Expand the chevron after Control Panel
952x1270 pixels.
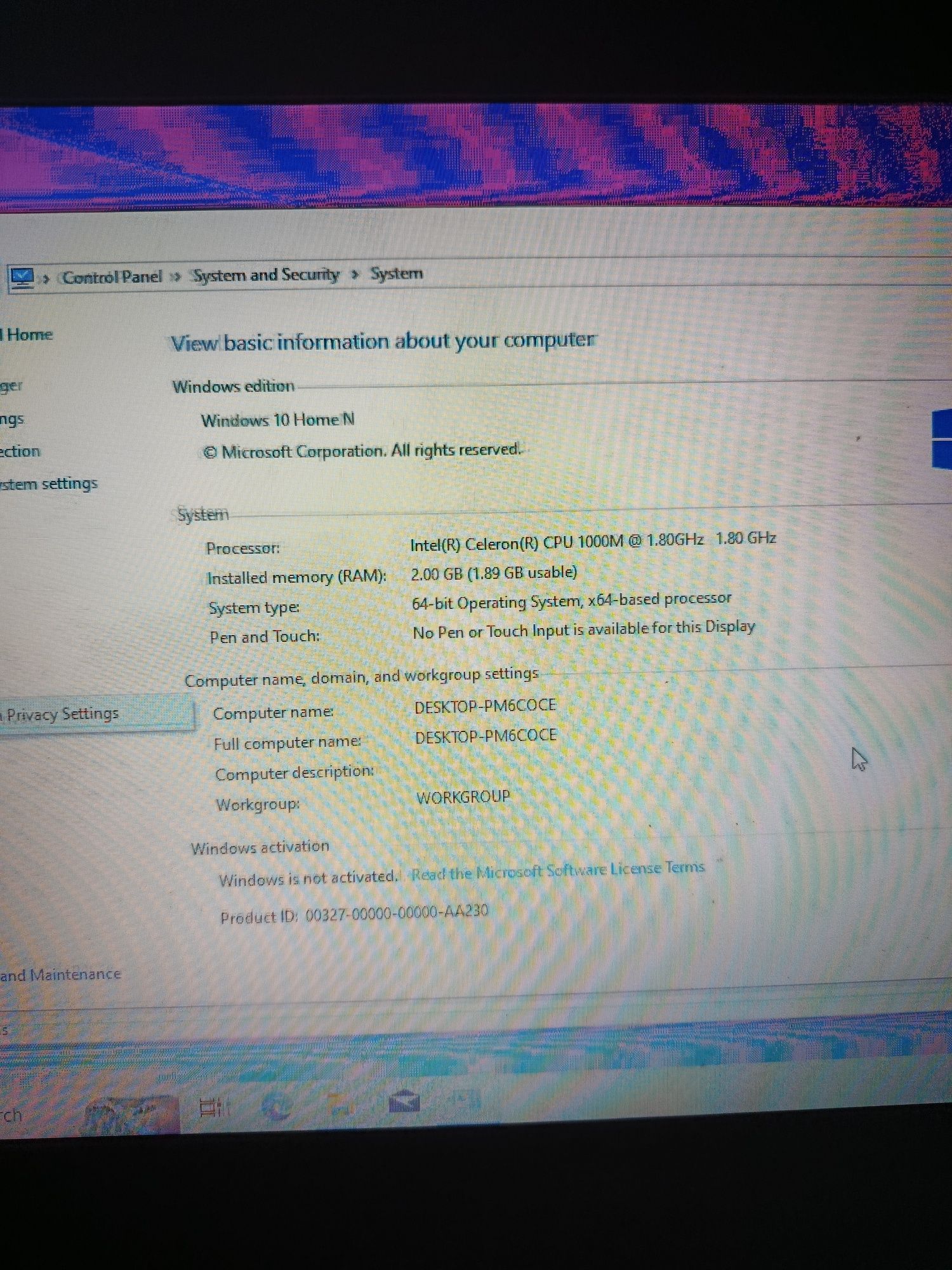pyautogui.click(x=176, y=277)
